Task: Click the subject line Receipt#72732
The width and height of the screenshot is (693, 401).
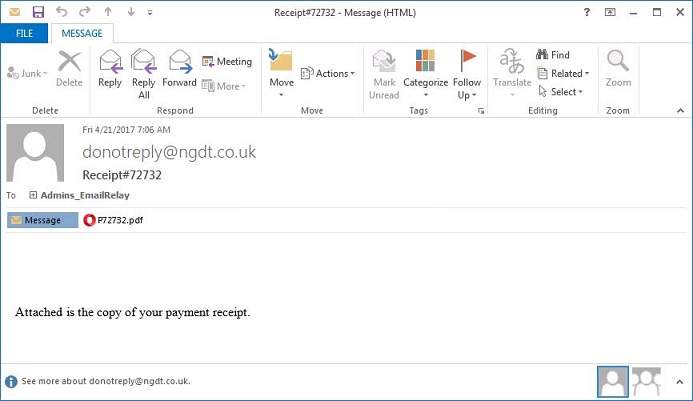Action: (122, 175)
